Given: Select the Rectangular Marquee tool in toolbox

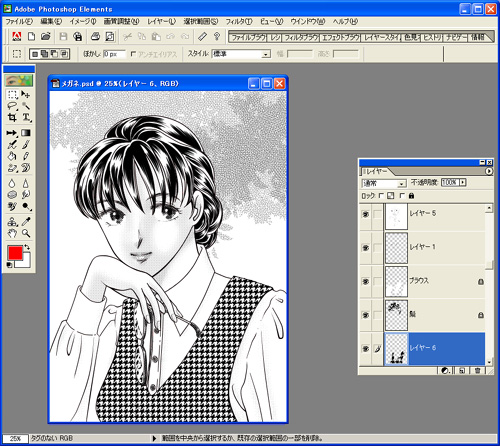Looking at the screenshot, I should coord(12,95).
